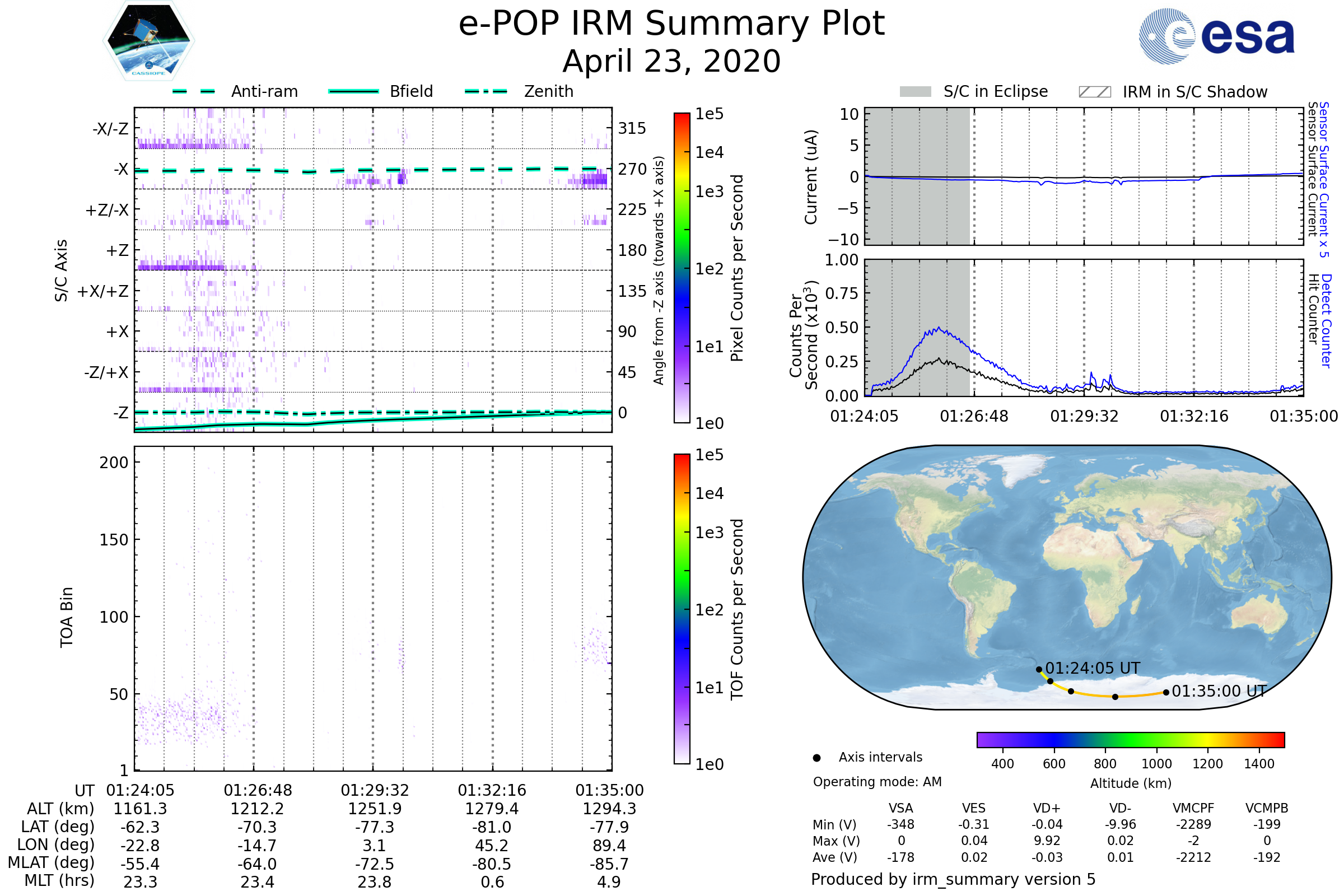Click the Altitude (km) horizontal colorbar

pyautogui.click(x=1130, y=739)
